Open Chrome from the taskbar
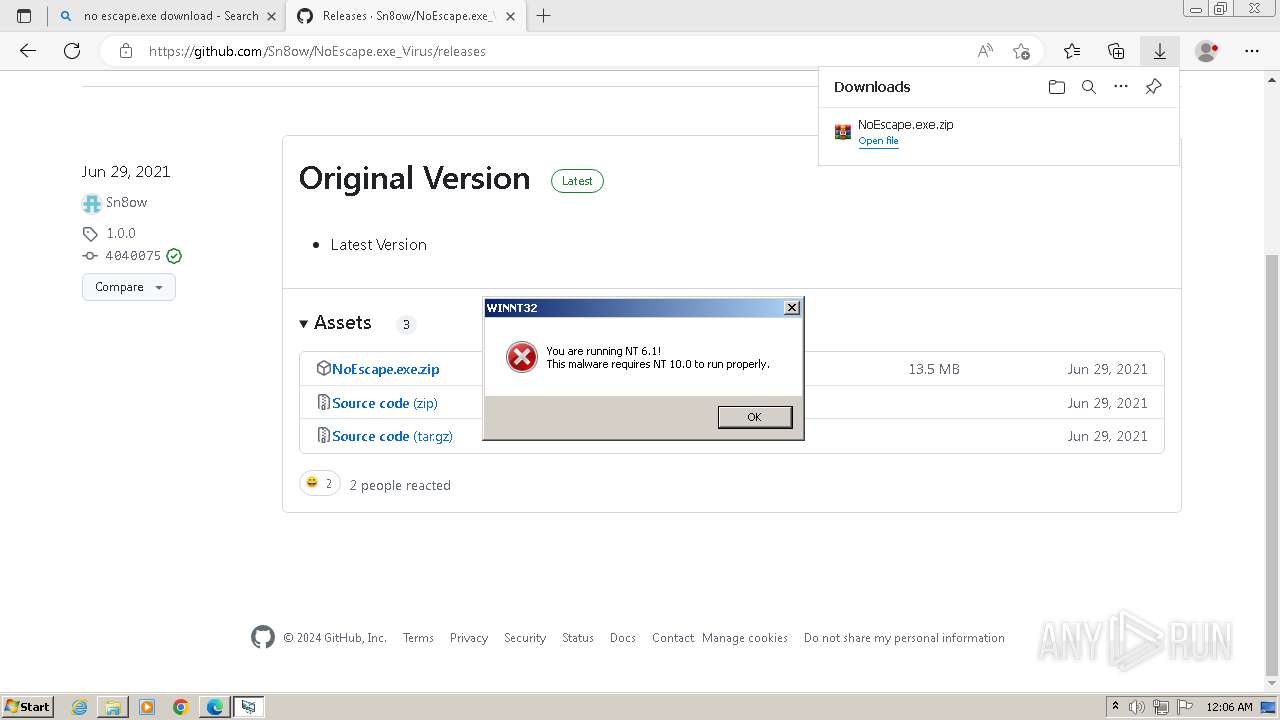The height and width of the screenshot is (720, 1280). (x=181, y=707)
